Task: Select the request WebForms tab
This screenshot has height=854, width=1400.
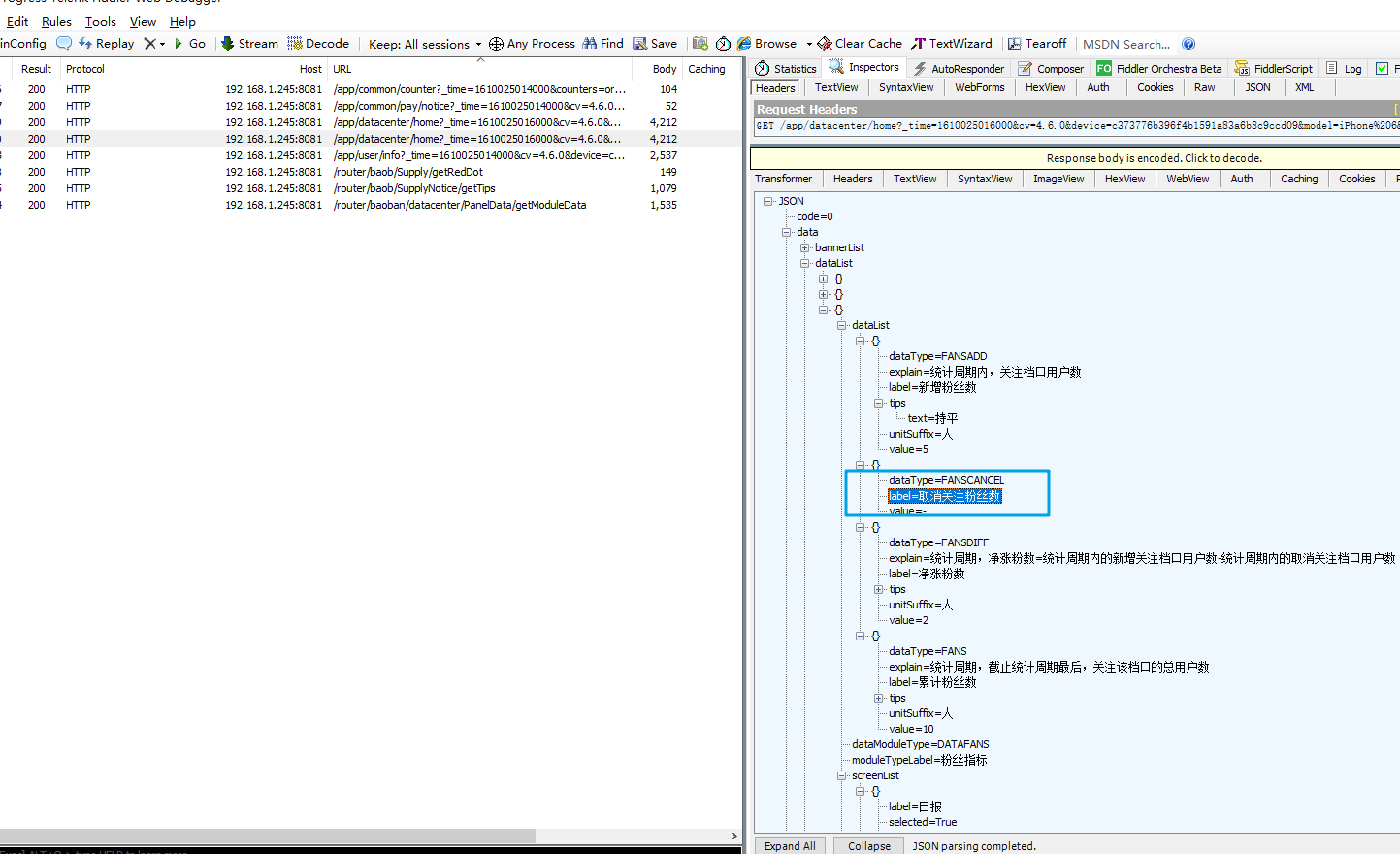Action: (980, 87)
